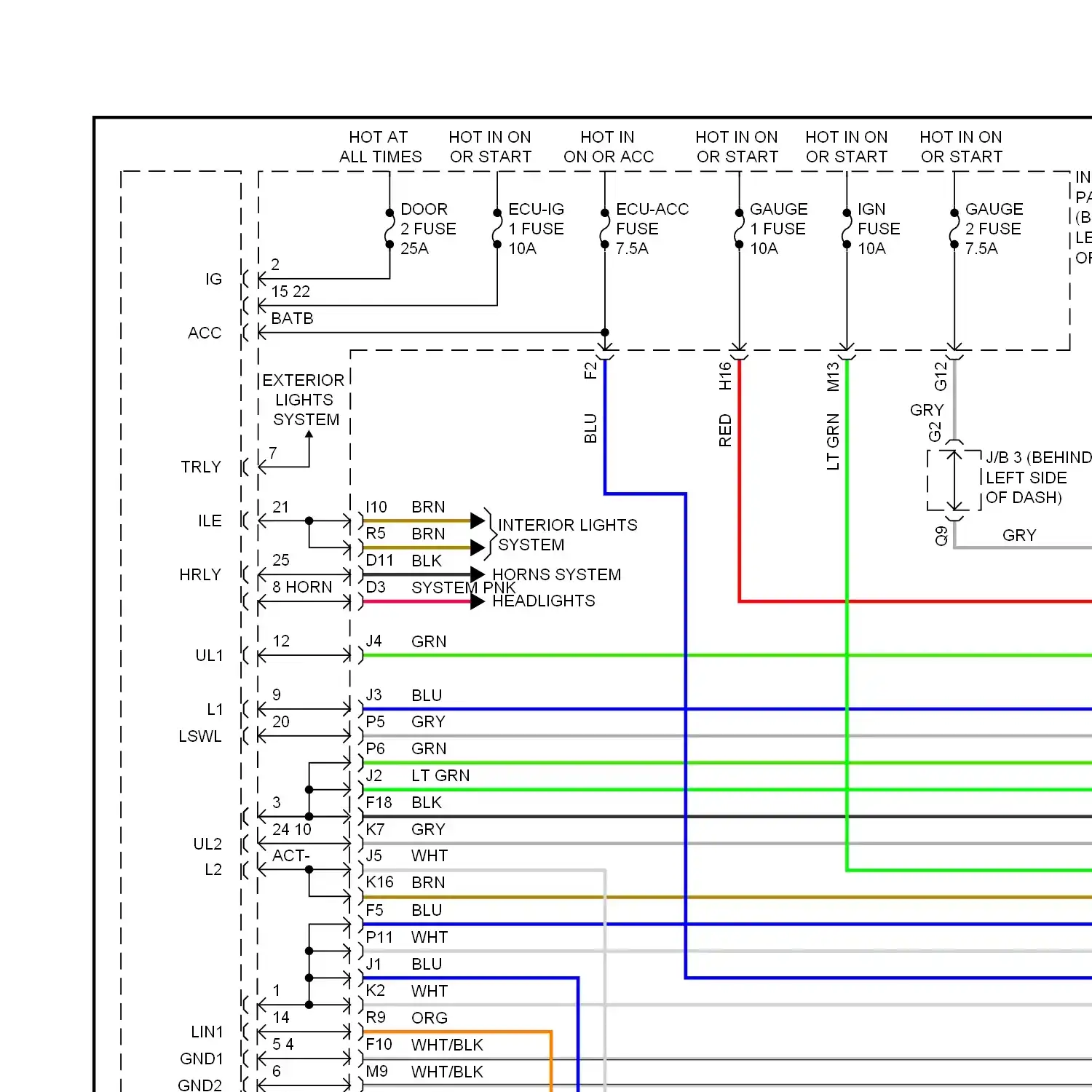Select the HOT IN ON OR ACC header
This screenshot has width=1092, height=1092.
click(x=609, y=147)
